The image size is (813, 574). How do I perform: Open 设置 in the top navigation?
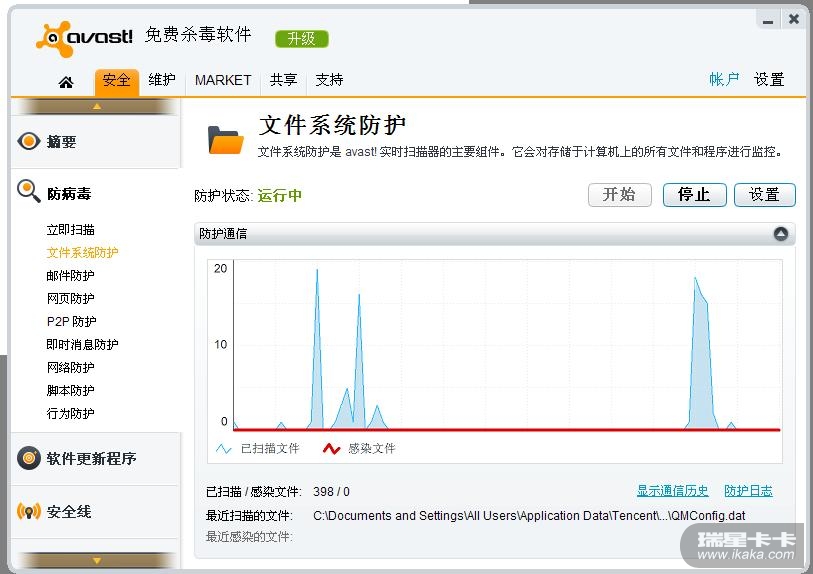click(769, 79)
